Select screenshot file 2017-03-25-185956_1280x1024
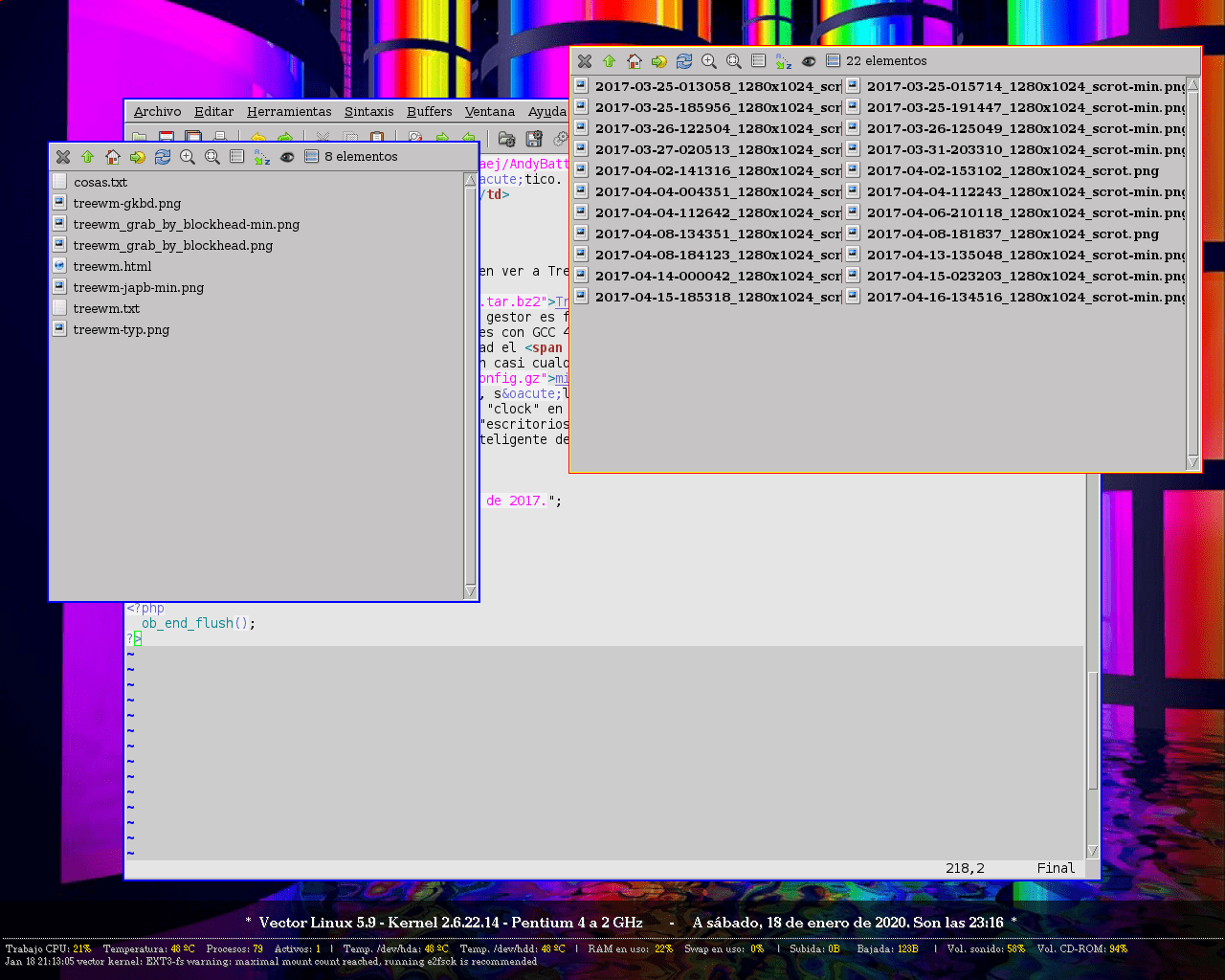 707,107
